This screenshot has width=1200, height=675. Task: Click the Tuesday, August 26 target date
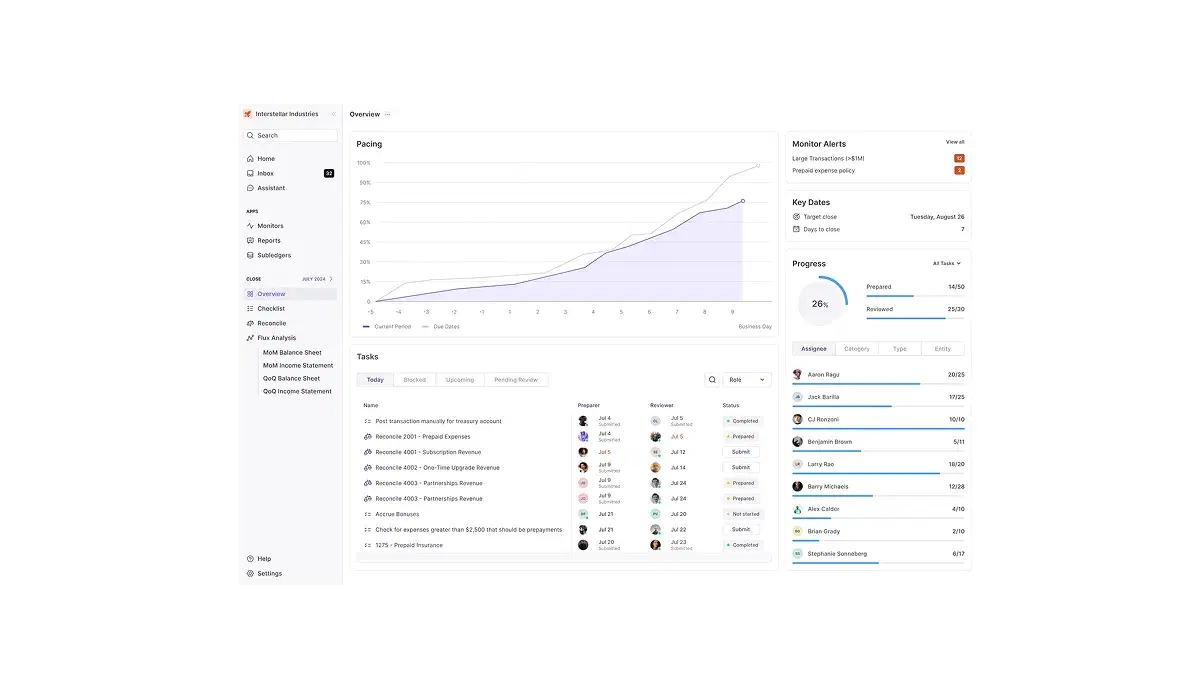click(937, 216)
